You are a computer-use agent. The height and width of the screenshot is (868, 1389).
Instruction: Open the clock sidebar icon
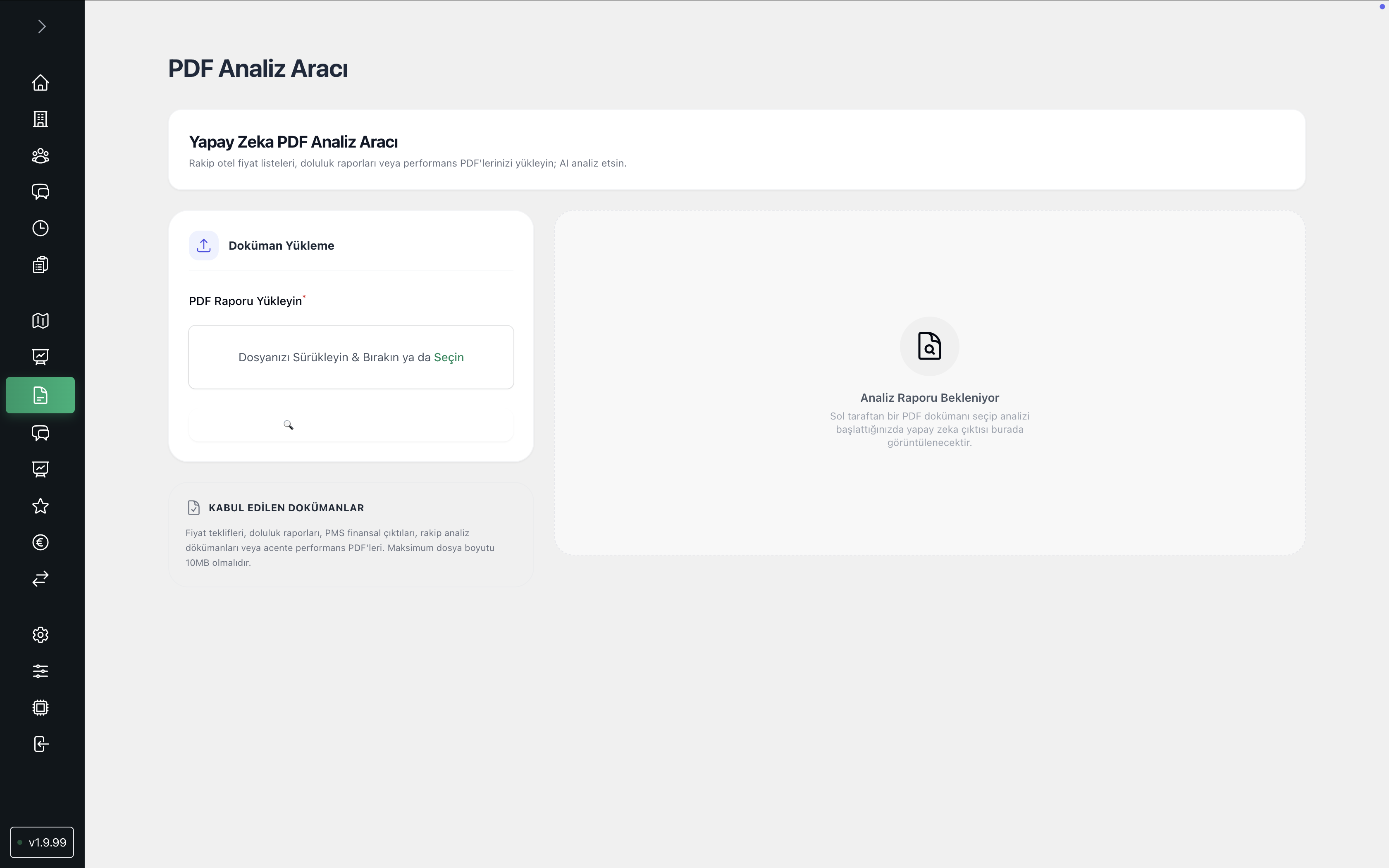pos(40,228)
